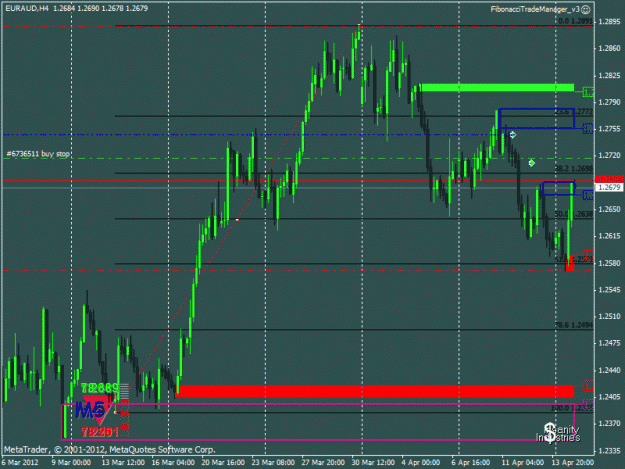Viewport: 625px width, 469px height.
Task: Click the red price box above 1.2679
Action: click(609, 179)
